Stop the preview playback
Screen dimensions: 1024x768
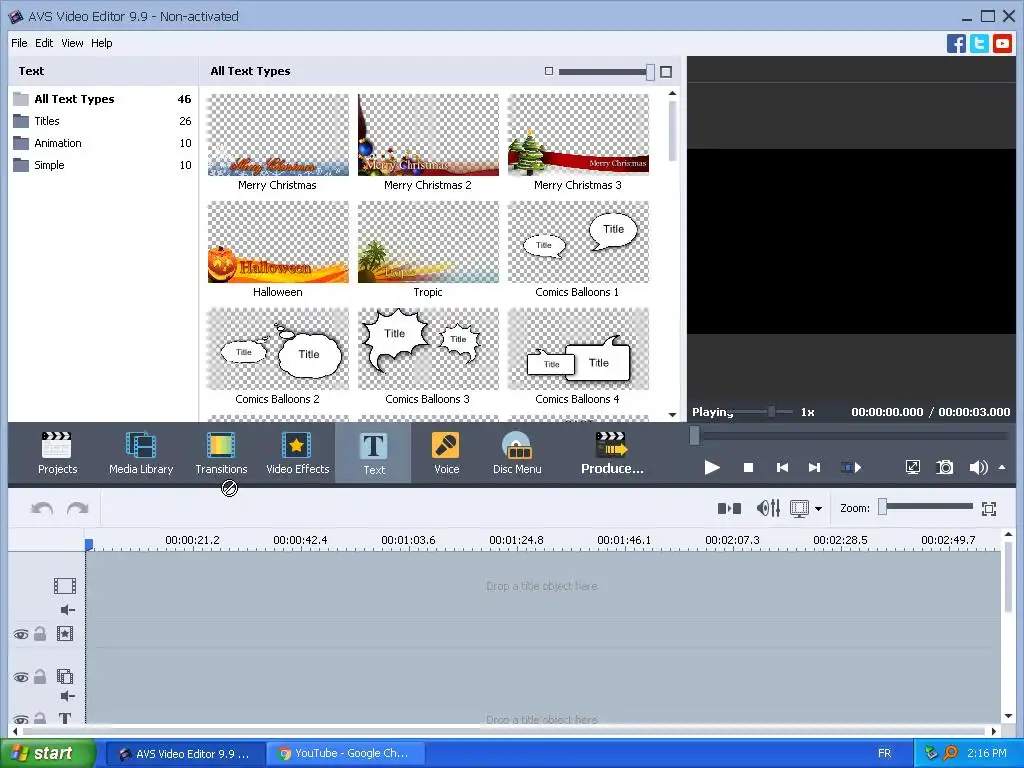(748, 468)
